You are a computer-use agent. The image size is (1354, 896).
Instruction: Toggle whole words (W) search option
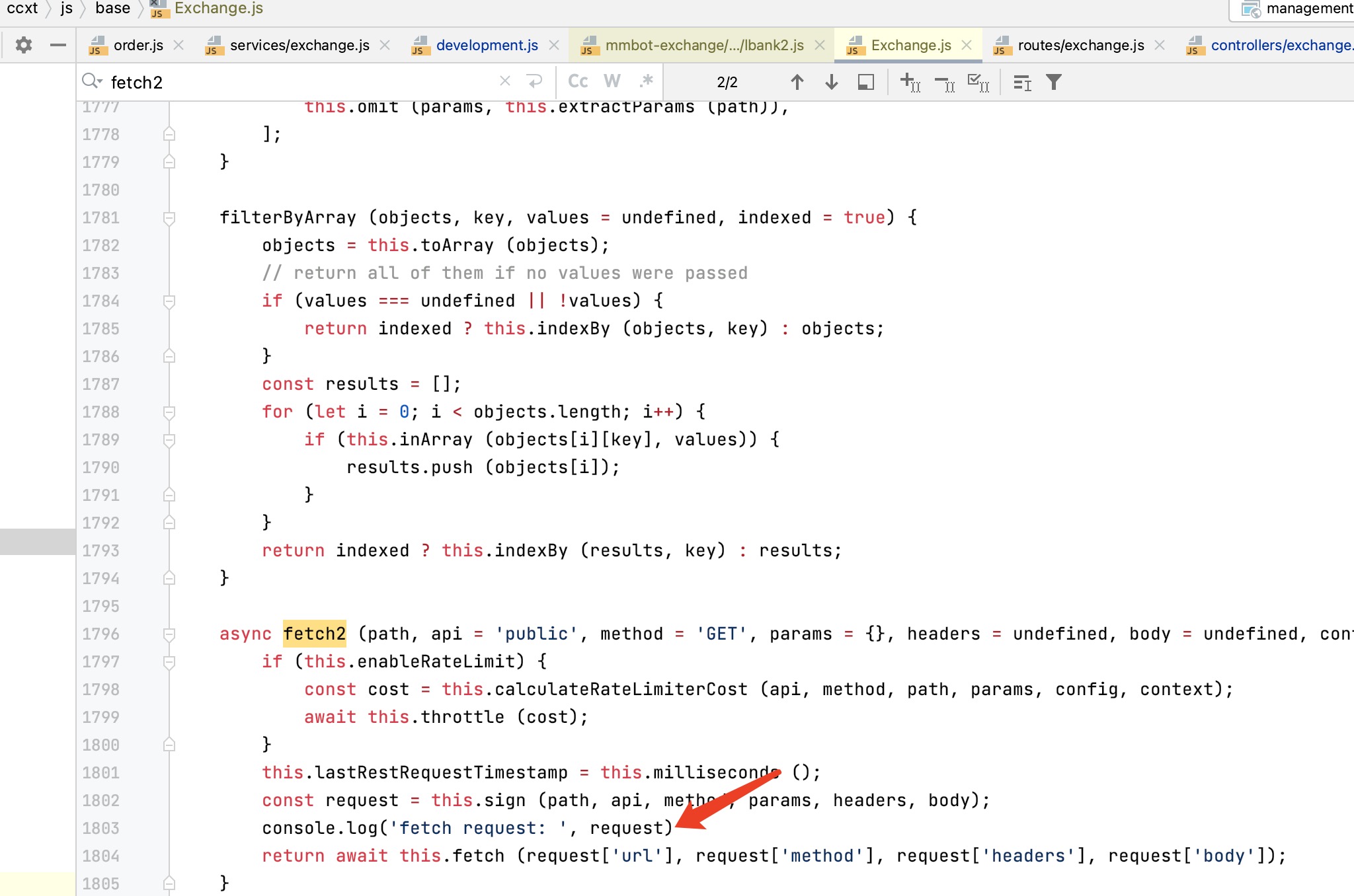612,81
